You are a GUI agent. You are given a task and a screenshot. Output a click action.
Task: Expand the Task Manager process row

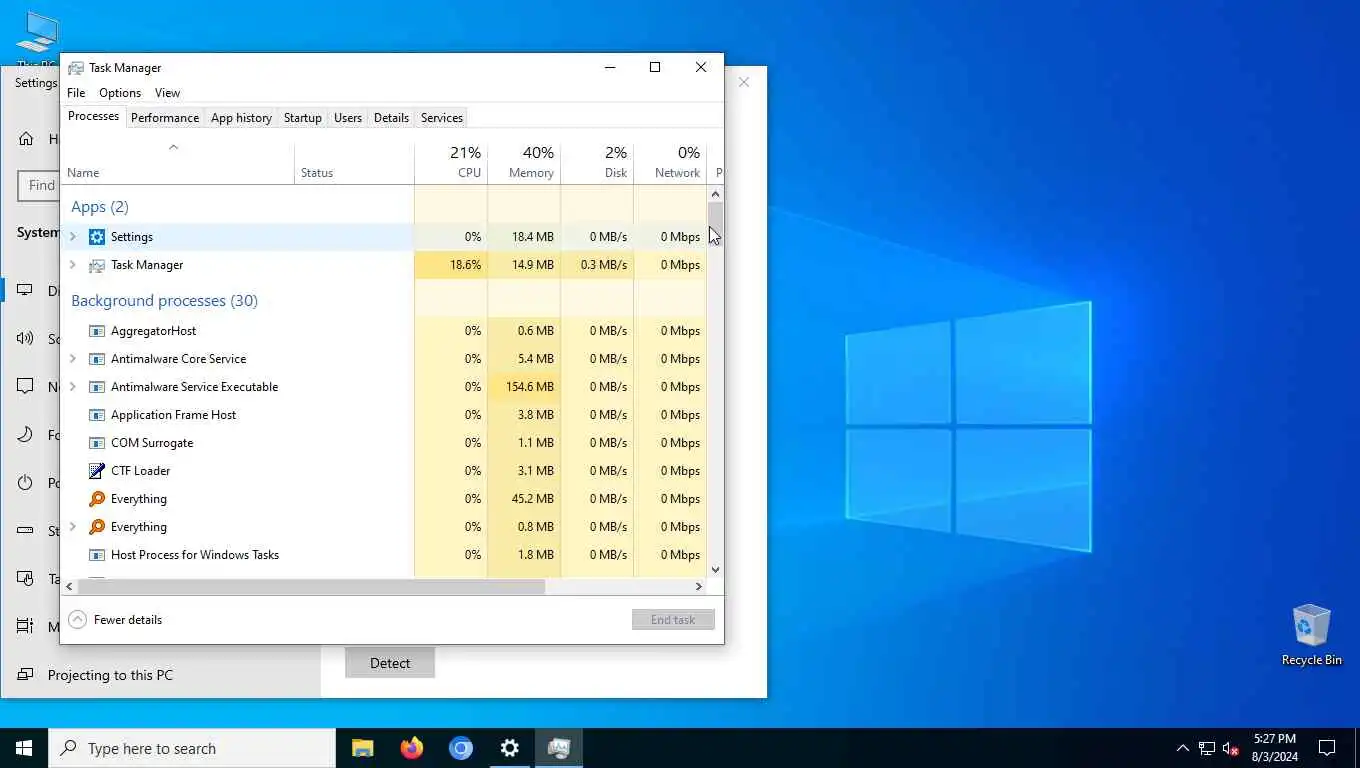(72, 265)
